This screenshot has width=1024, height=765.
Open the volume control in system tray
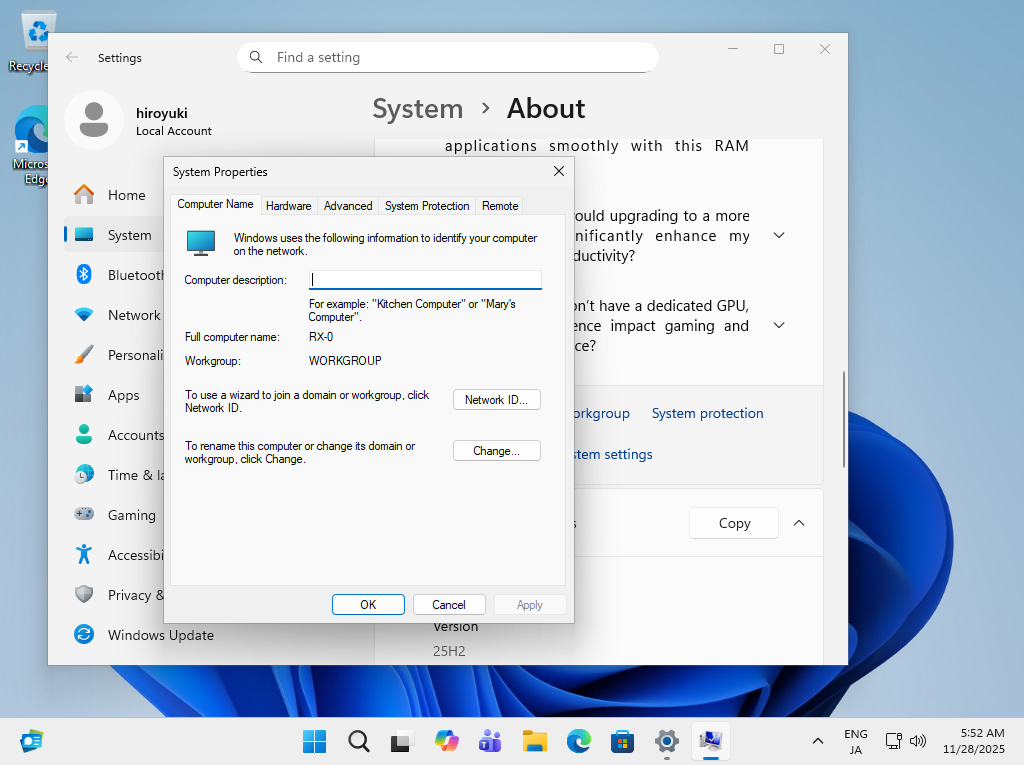(x=918, y=741)
